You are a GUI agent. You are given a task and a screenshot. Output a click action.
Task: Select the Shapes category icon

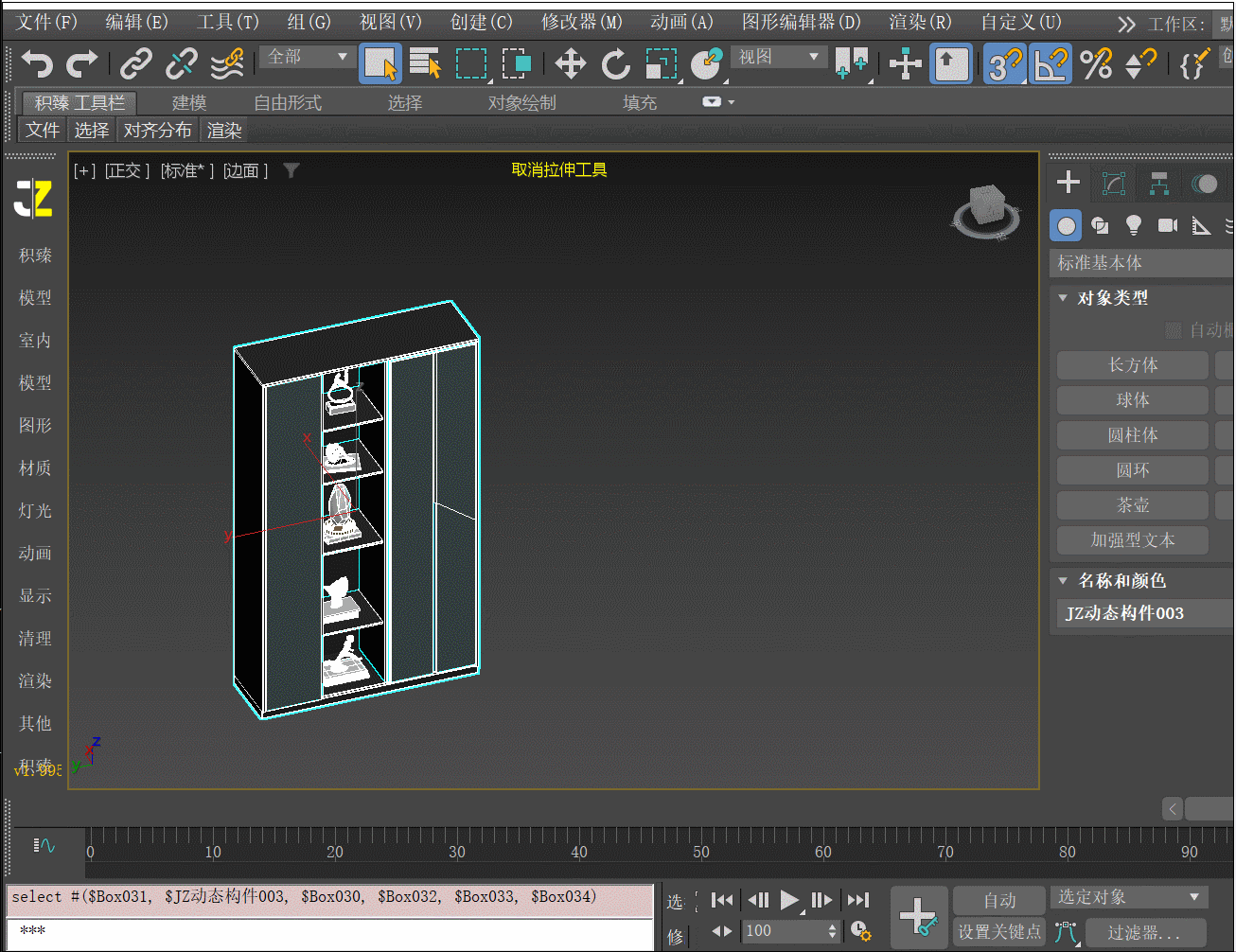pyautogui.click(x=1100, y=225)
